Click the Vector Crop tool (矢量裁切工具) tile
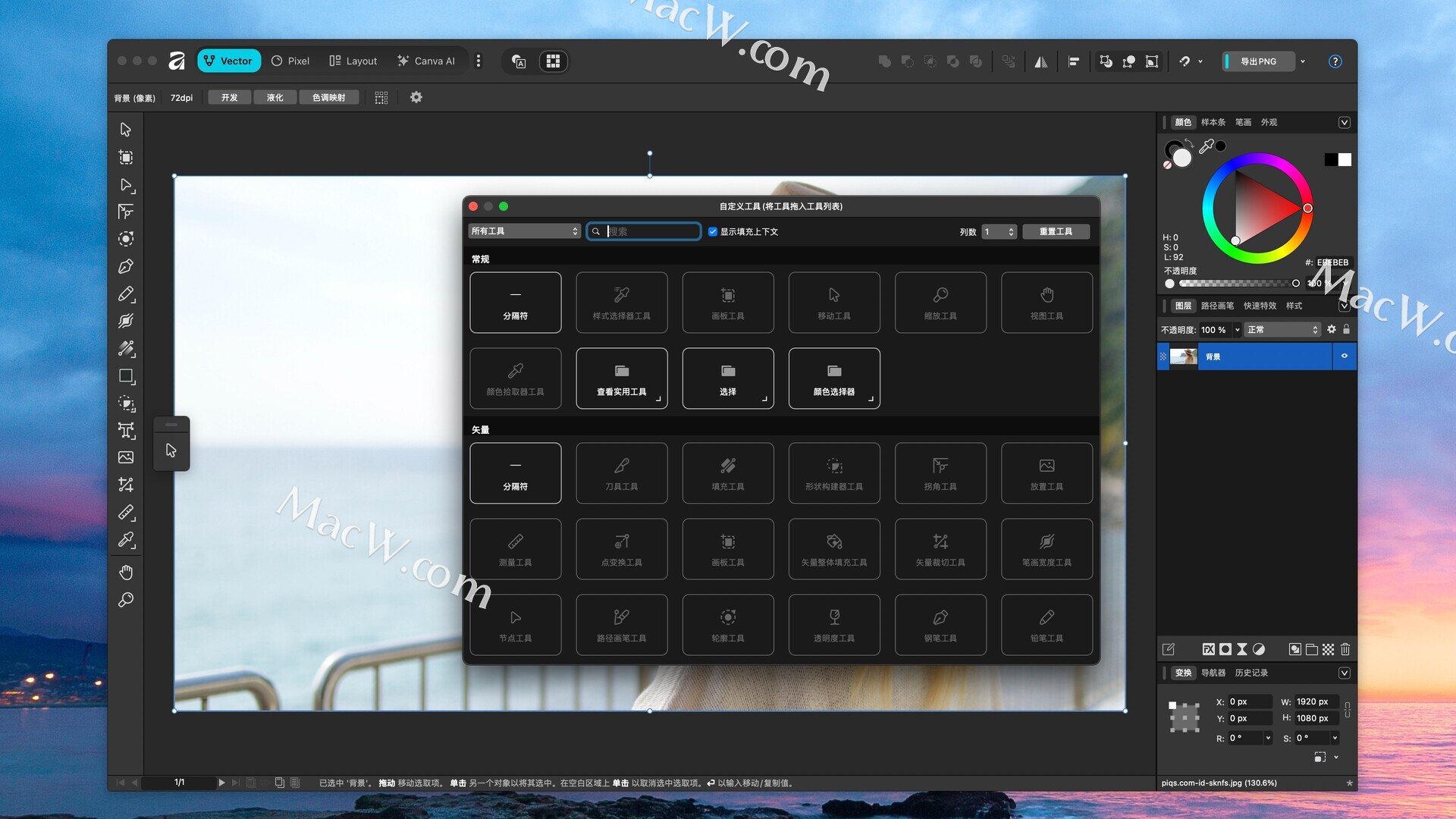The height and width of the screenshot is (819, 1456). tap(940, 548)
